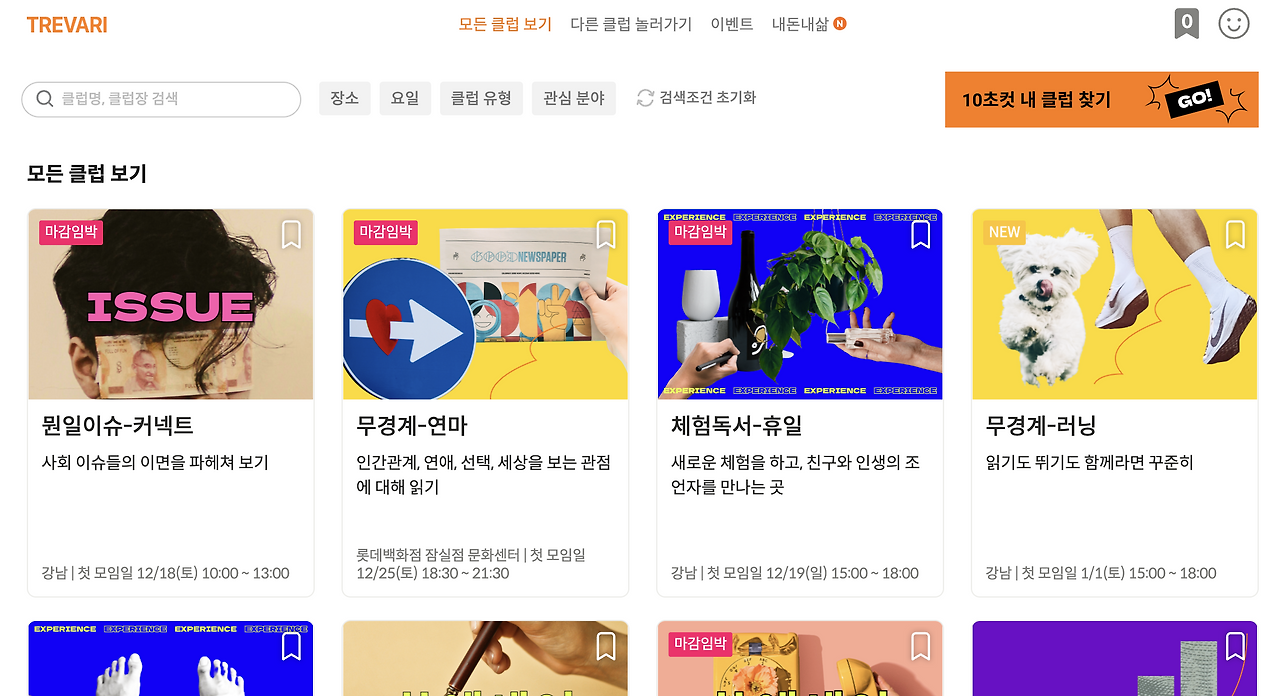This screenshot has height=696, width=1280.
Task: Click the refresh icon beside 검색조건 초기화
Action: pos(645,98)
